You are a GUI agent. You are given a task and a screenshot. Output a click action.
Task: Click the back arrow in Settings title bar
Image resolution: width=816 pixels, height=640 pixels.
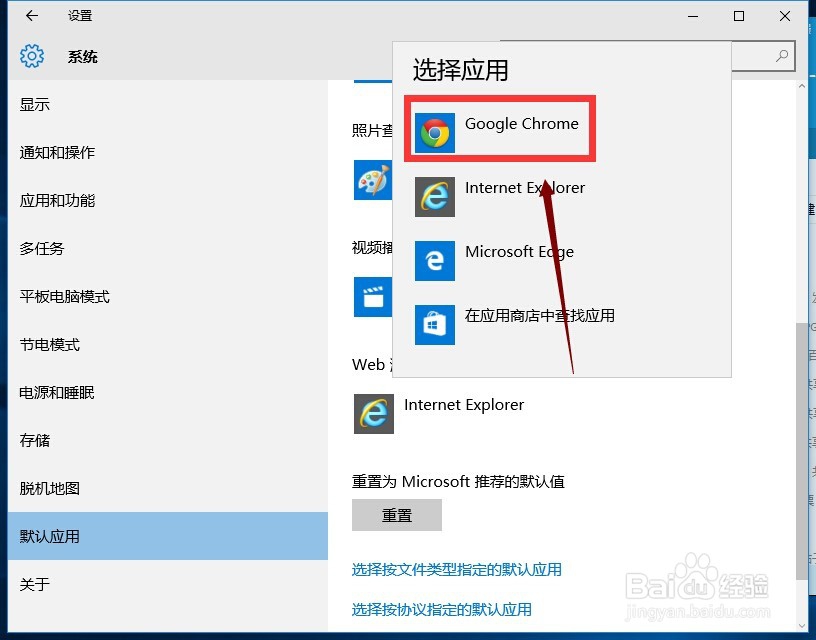32,16
